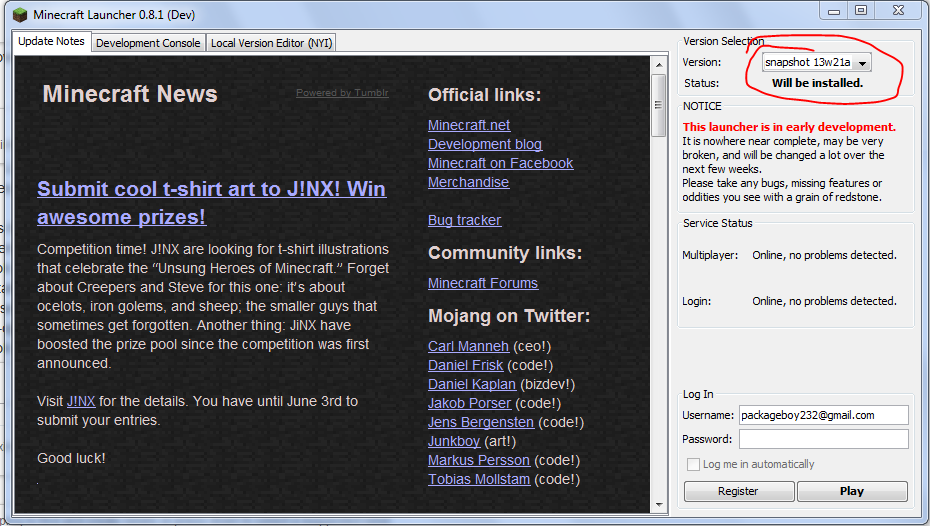Open the Development Console tab
The image size is (930, 526).
pyautogui.click(x=148, y=43)
